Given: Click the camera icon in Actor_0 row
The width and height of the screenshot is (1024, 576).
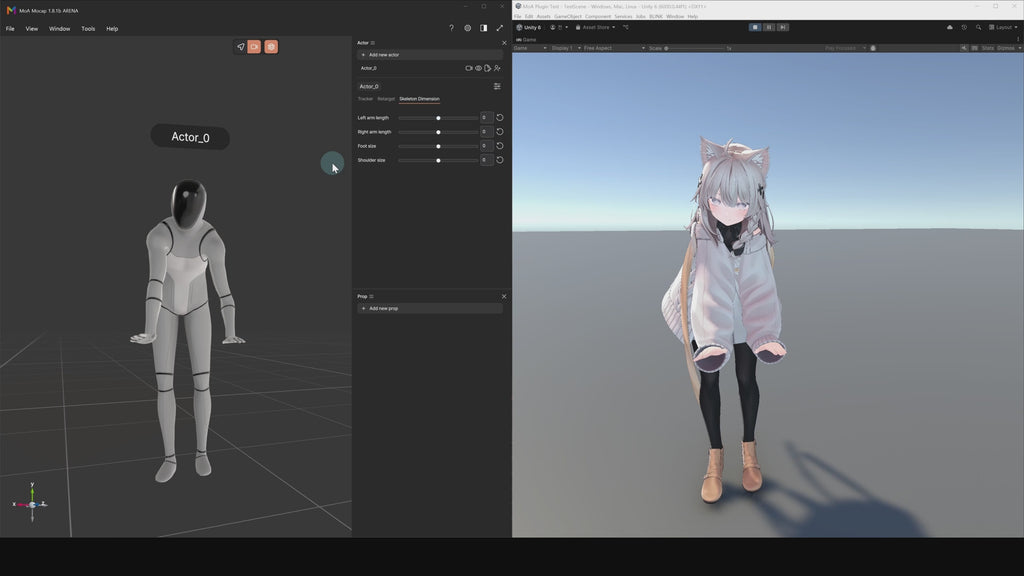Looking at the screenshot, I should pos(468,68).
